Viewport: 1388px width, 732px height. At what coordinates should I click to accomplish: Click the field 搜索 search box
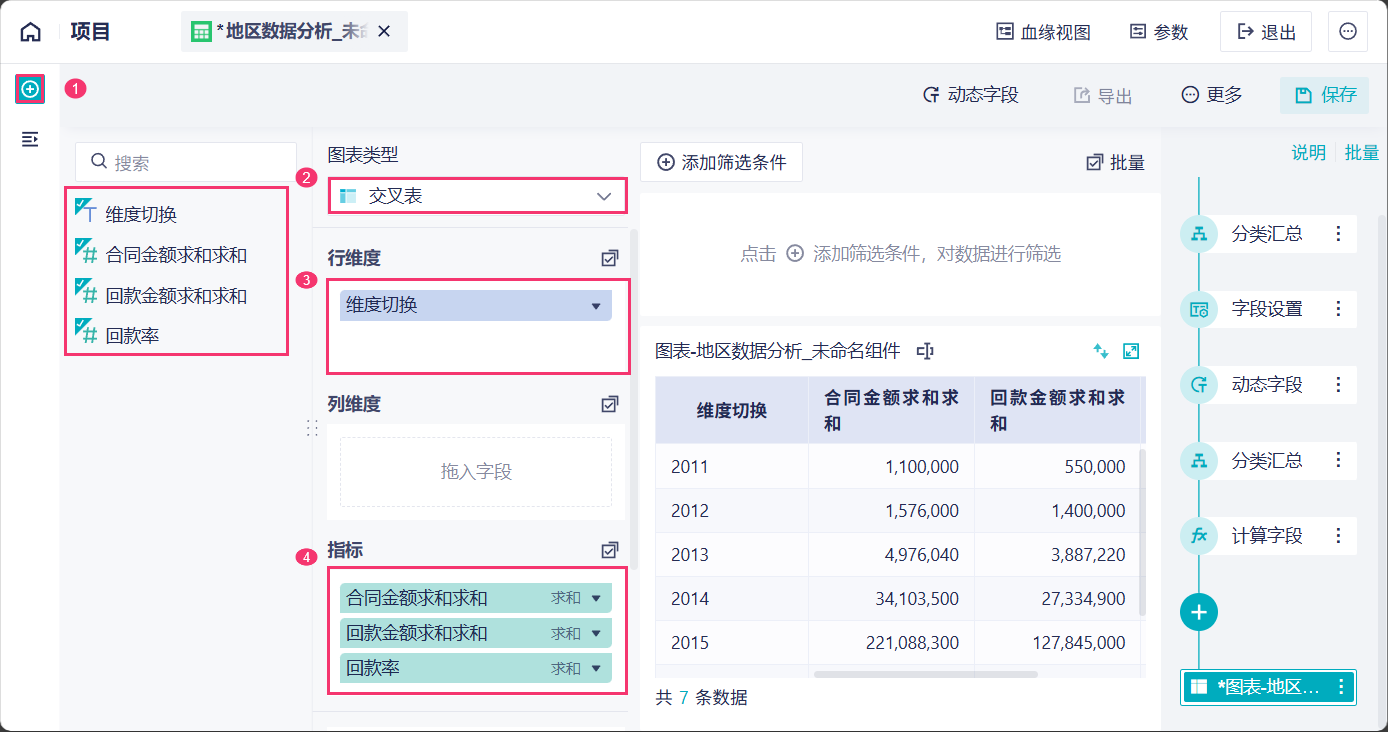(186, 162)
